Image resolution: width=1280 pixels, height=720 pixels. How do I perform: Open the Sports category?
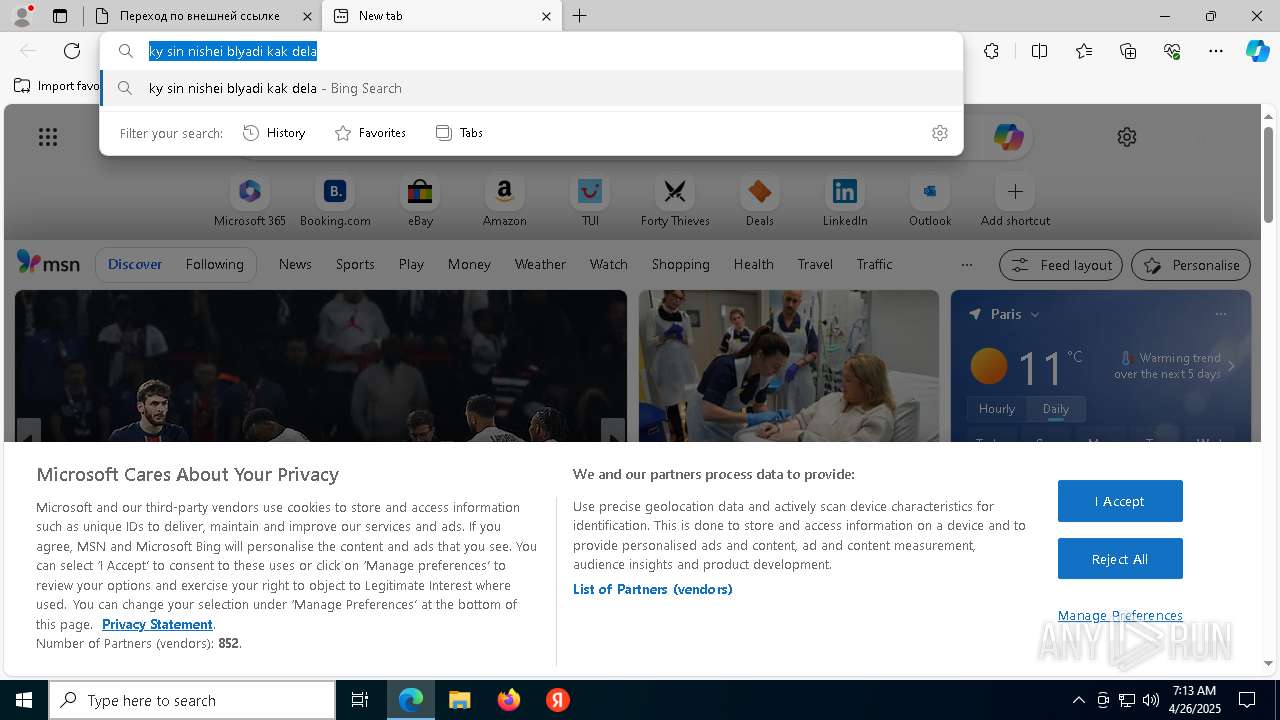point(355,264)
